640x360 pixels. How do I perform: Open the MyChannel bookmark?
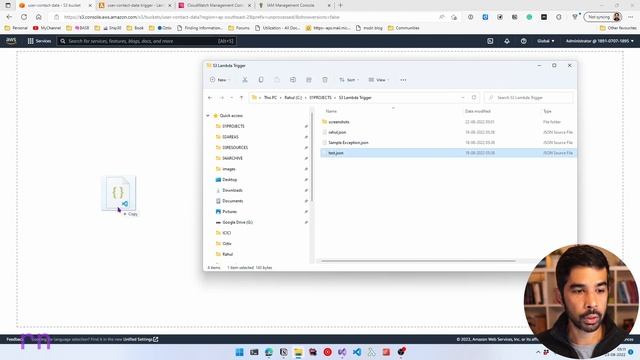coord(47,28)
